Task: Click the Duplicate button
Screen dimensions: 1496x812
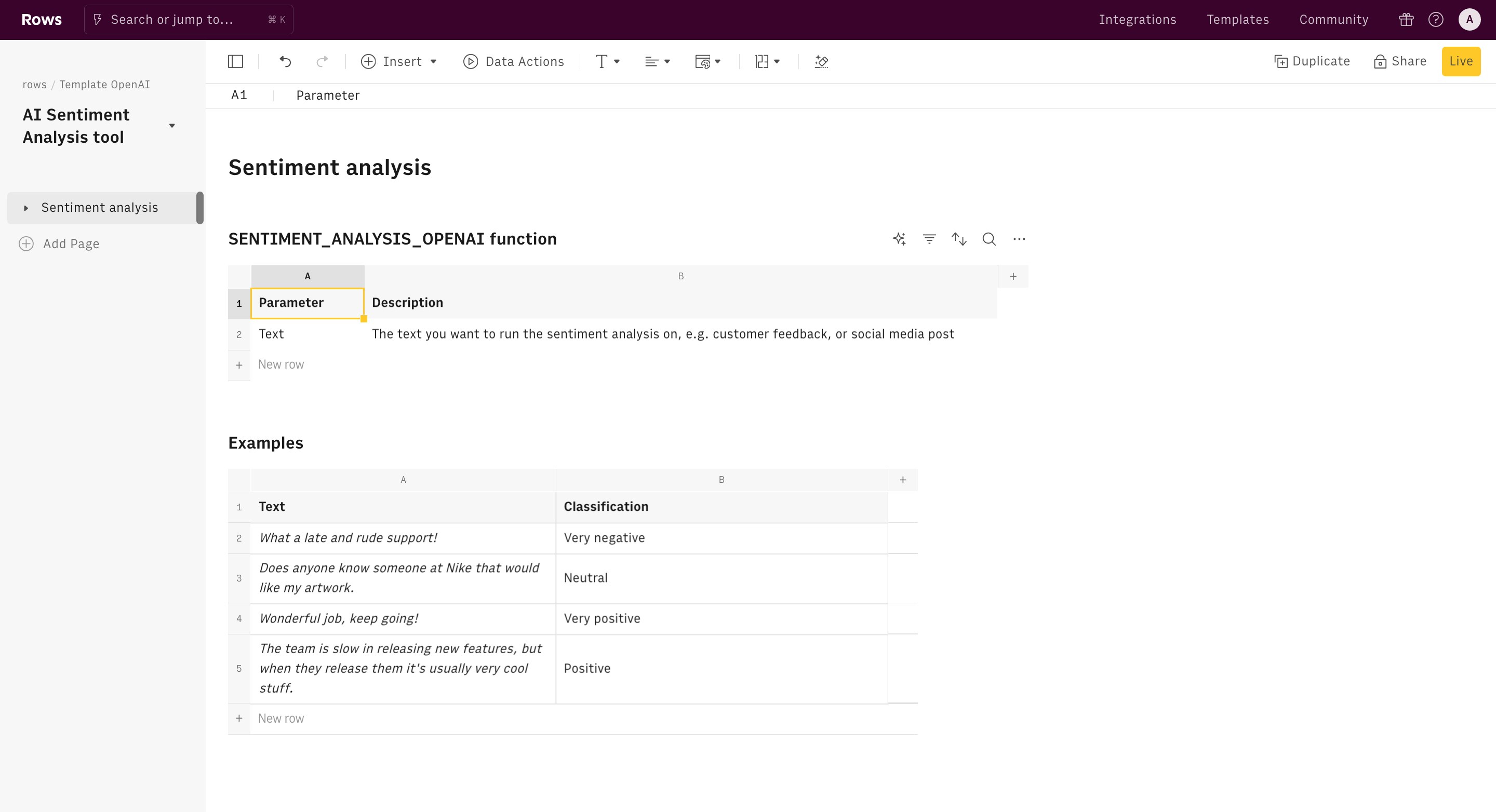Action: pos(1312,62)
